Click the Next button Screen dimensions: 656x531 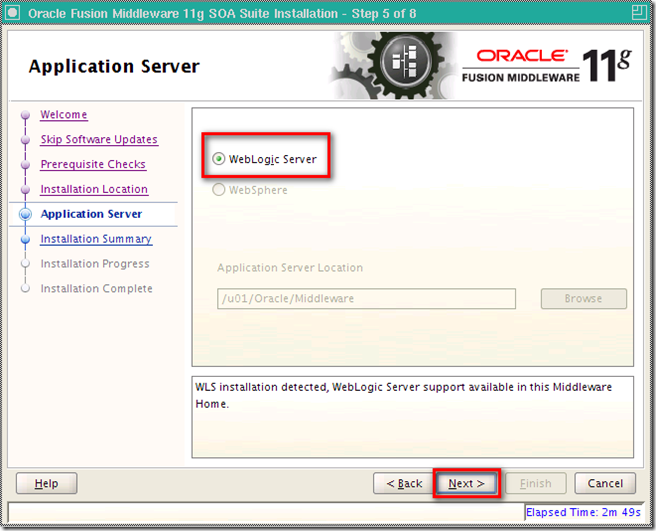tap(466, 483)
